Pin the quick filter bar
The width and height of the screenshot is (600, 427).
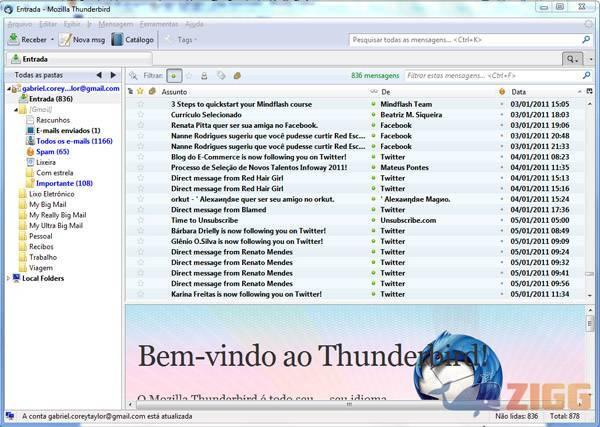(133, 76)
